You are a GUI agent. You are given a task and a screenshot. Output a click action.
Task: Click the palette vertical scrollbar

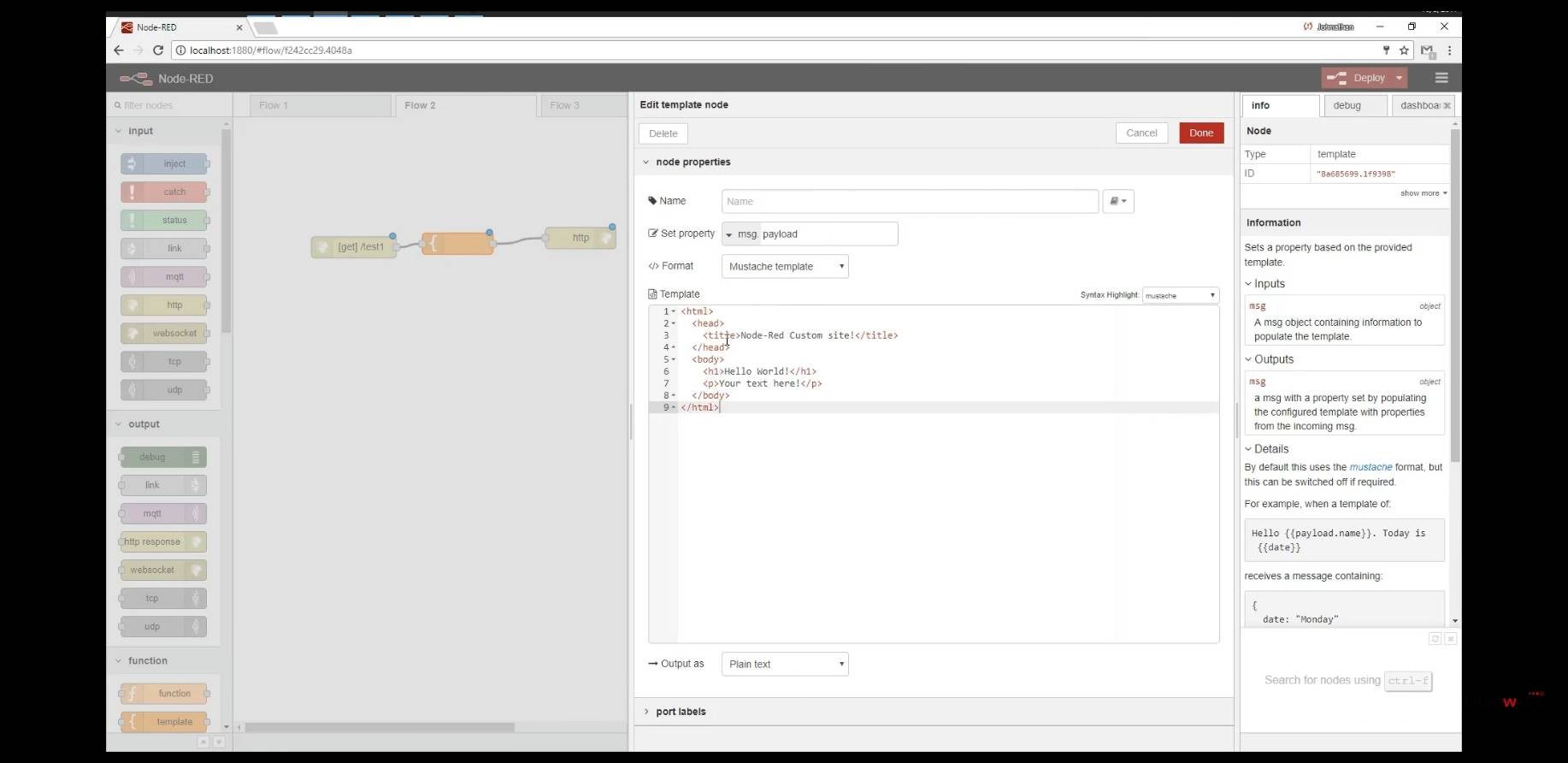tap(227, 231)
